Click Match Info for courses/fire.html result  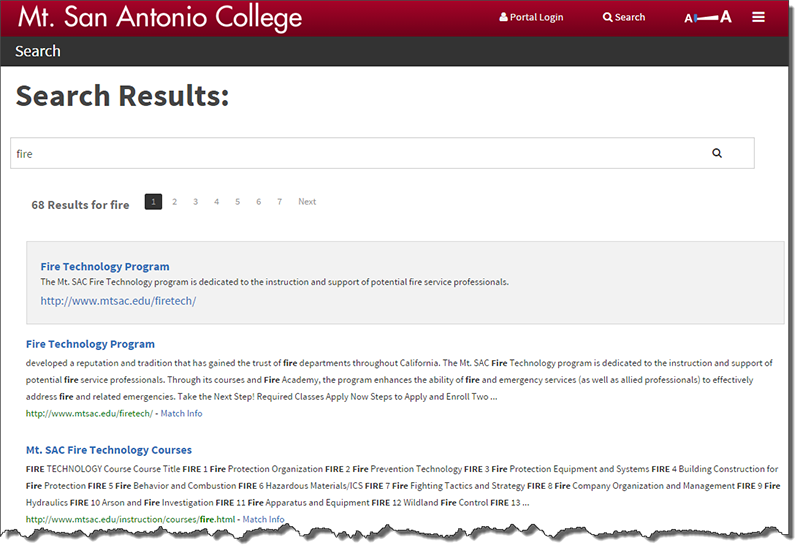[263, 519]
